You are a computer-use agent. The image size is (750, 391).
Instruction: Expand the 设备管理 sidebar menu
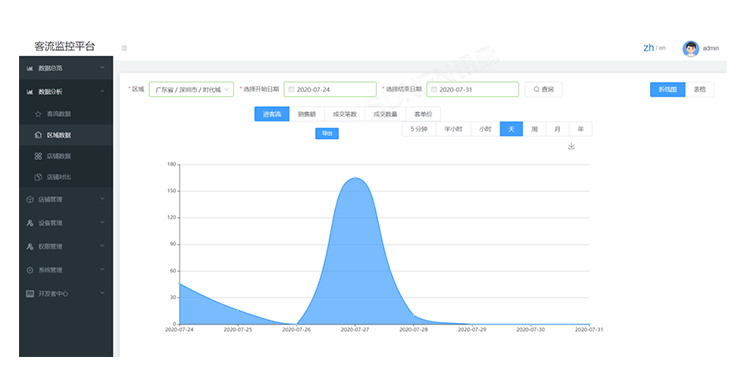tap(66, 223)
